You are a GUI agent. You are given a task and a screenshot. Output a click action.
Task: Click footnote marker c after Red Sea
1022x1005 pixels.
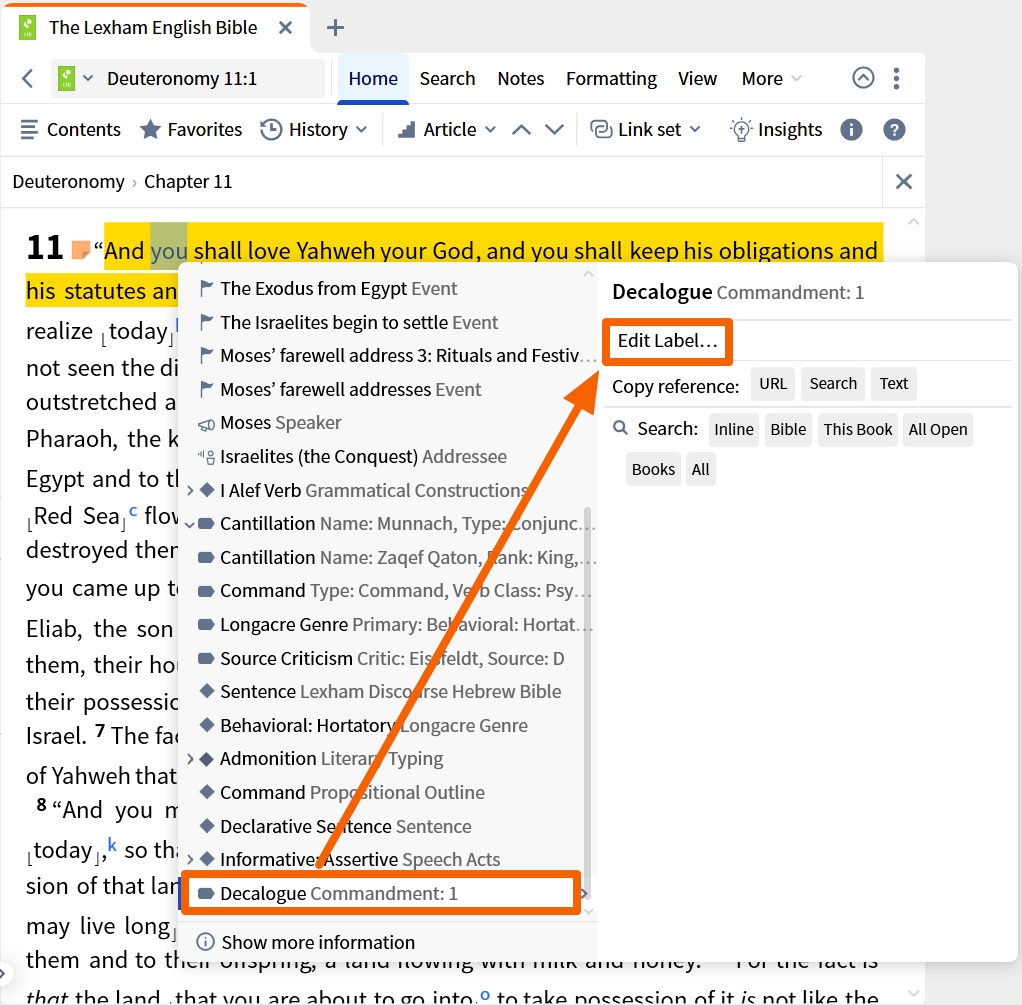pos(133,511)
